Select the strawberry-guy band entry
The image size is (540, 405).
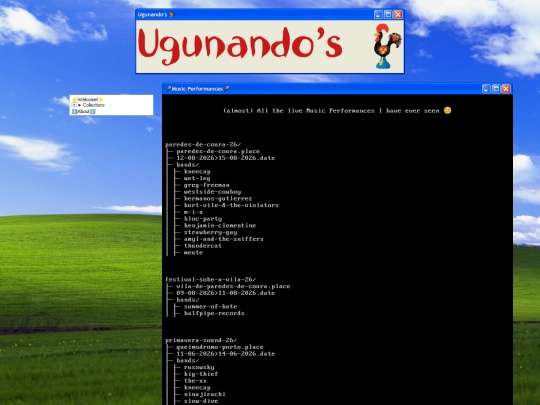coord(210,232)
